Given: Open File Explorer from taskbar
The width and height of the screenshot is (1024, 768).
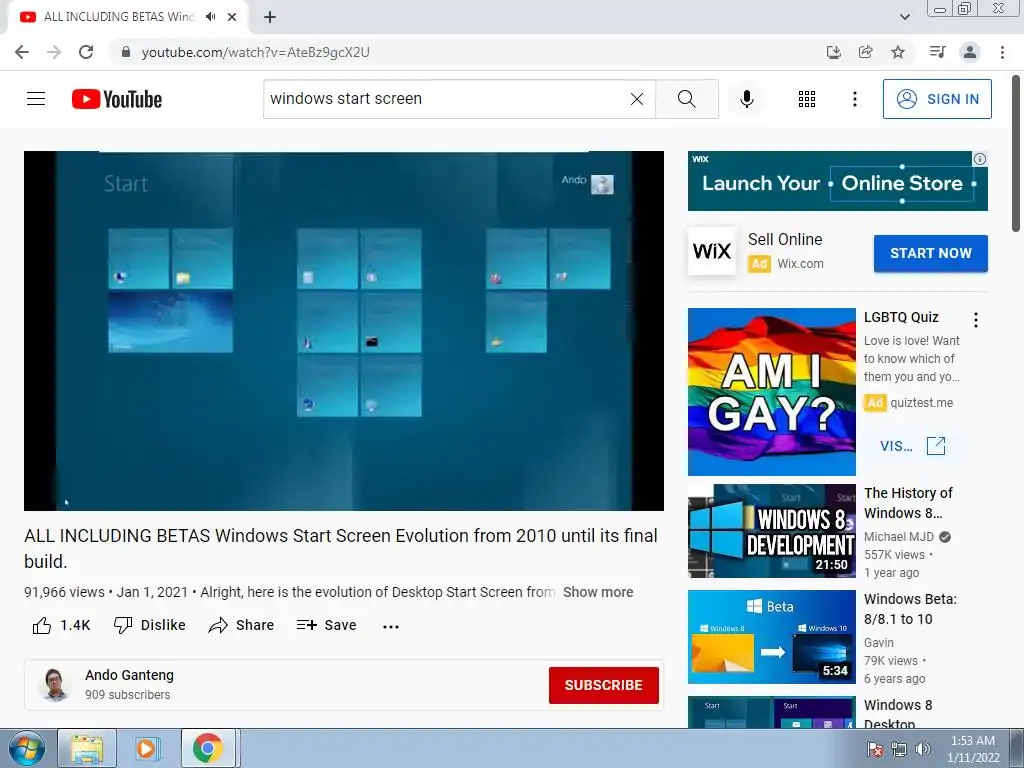Looking at the screenshot, I should pyautogui.click(x=87, y=748).
